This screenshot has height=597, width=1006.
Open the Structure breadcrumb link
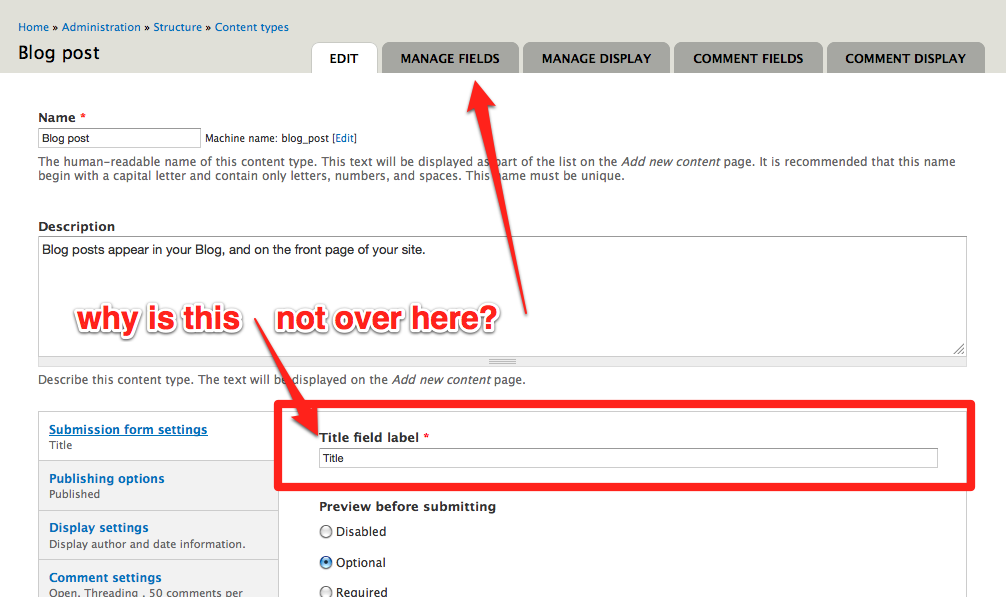[x=177, y=27]
